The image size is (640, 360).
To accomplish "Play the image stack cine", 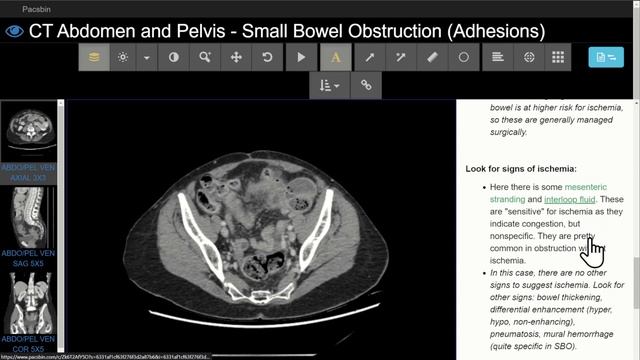I will tap(301, 57).
